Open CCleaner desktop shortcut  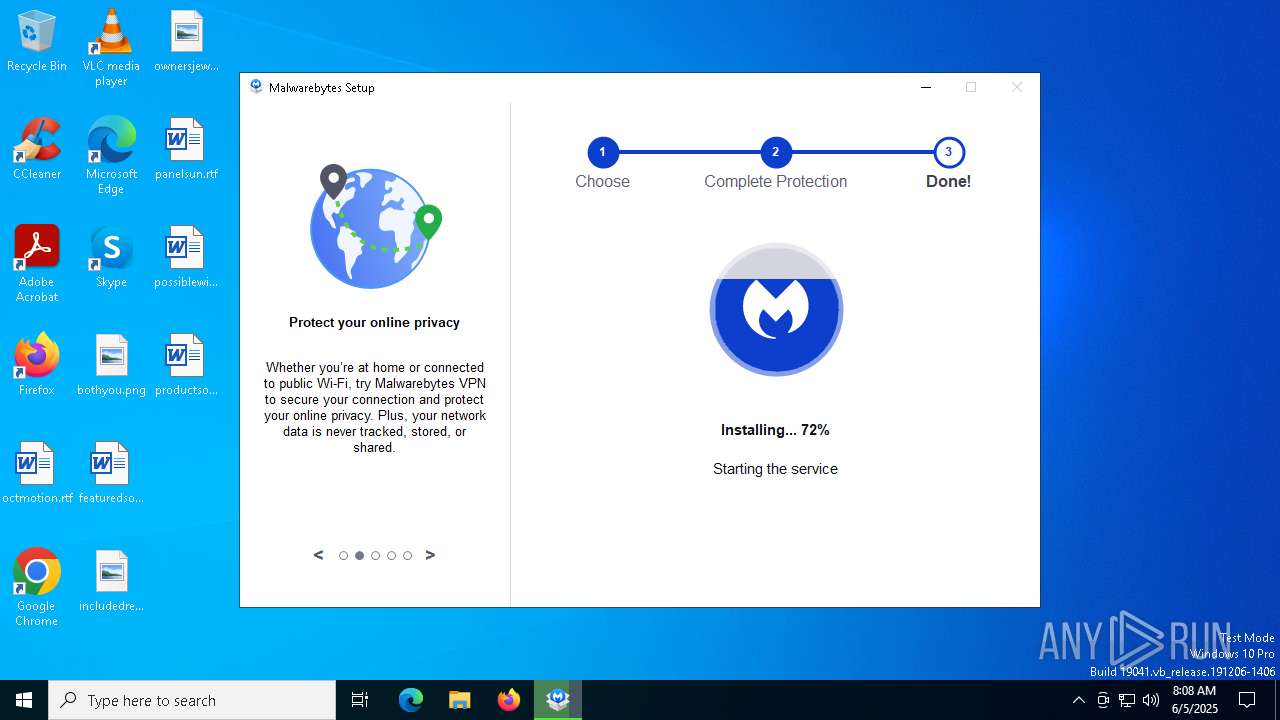[37, 150]
